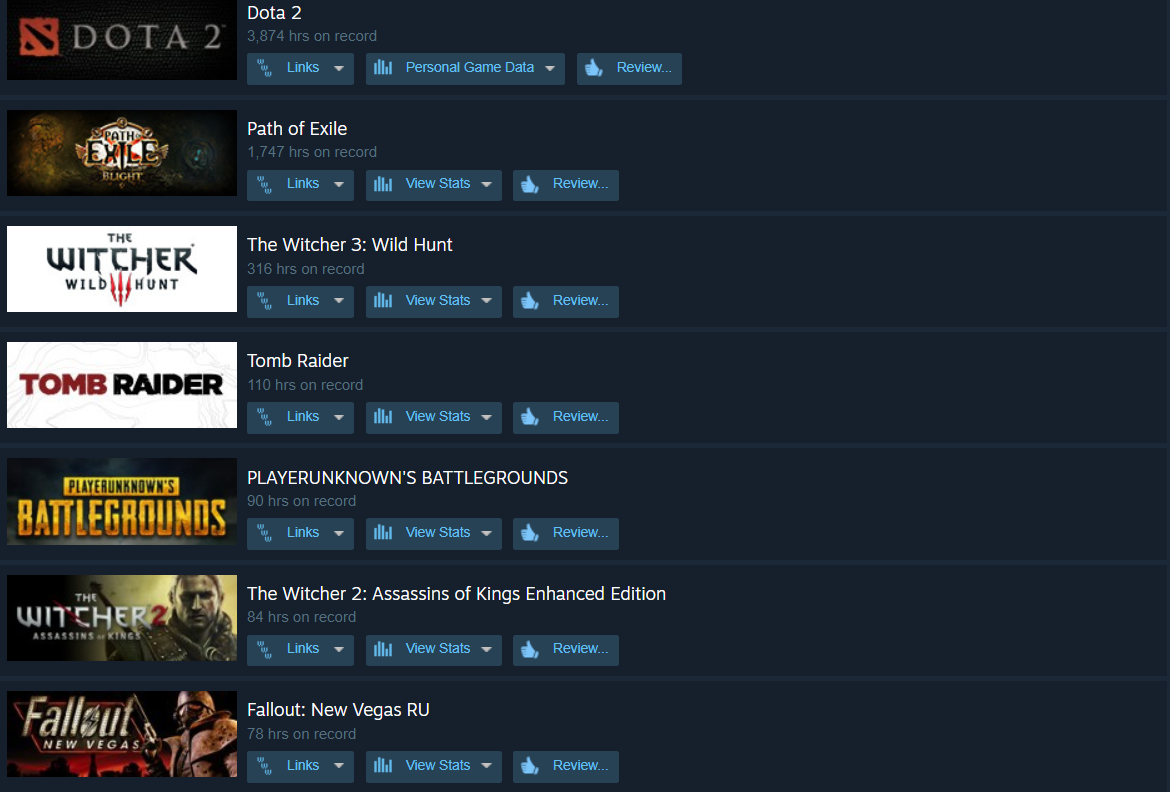Open Links dropdown arrow for Tomb Raider
This screenshot has width=1170, height=792.
coord(339,417)
